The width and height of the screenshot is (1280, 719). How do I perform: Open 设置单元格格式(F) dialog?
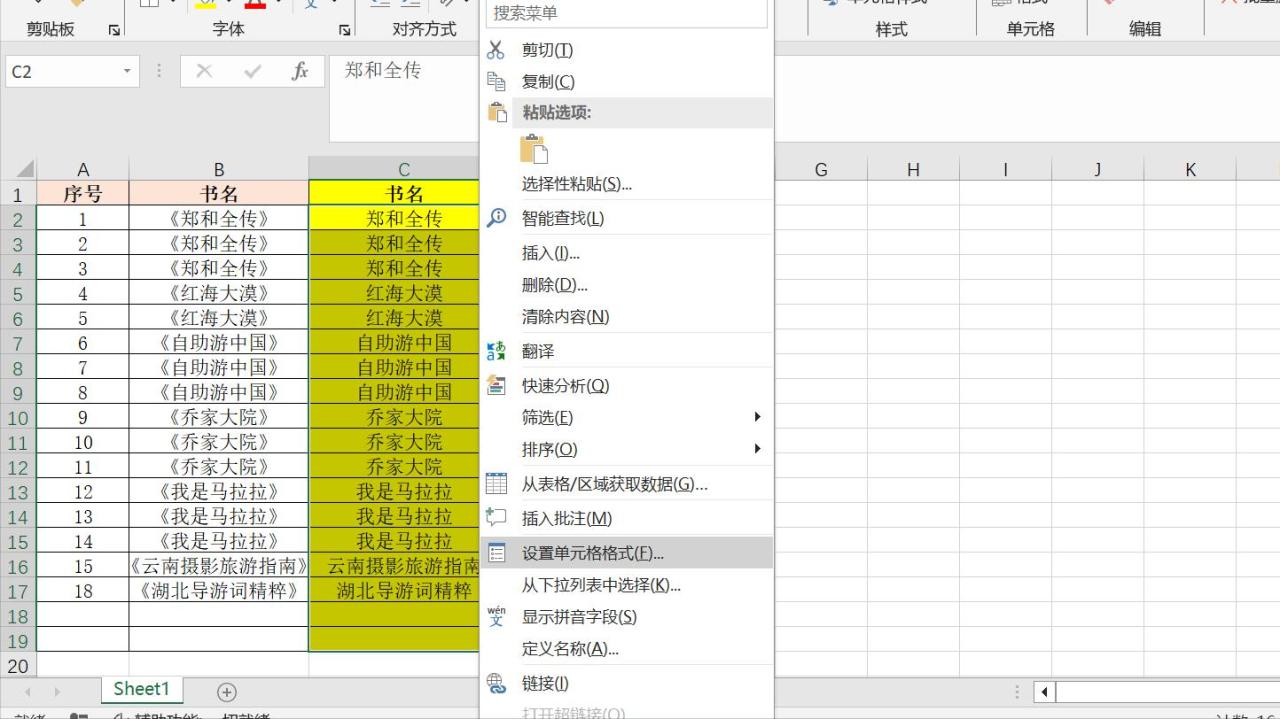[626, 553]
